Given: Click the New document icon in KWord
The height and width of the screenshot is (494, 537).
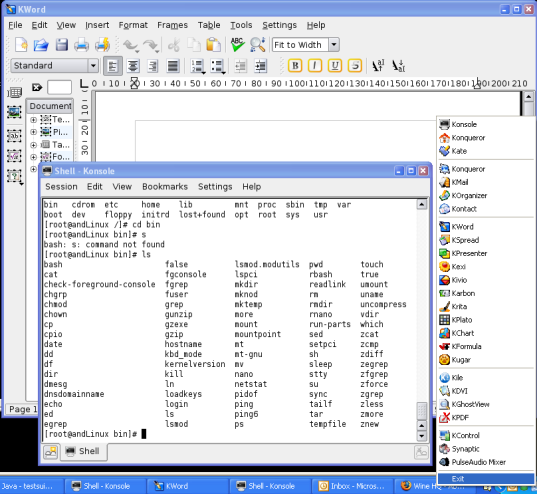Looking at the screenshot, I should pyautogui.click(x=21, y=45).
